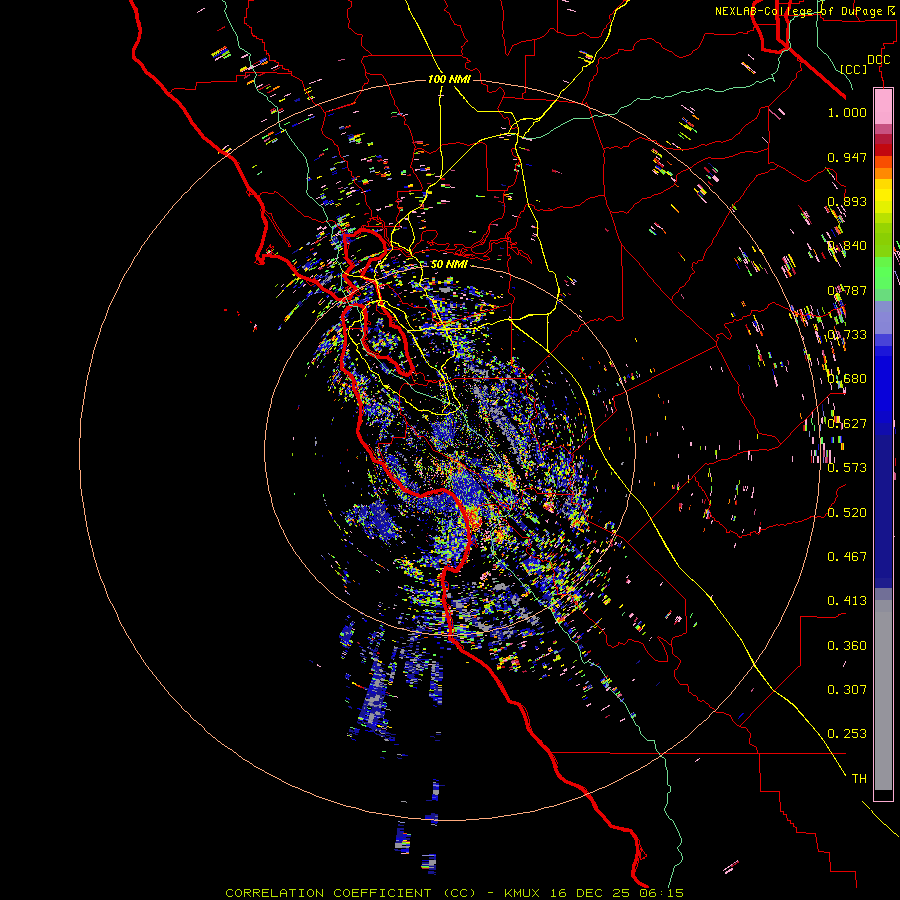Viewport: 900px width, 900px height.
Task: Click the "CORRELATION COEFFICIENT (CC)" caption text
Action: pos(350,893)
